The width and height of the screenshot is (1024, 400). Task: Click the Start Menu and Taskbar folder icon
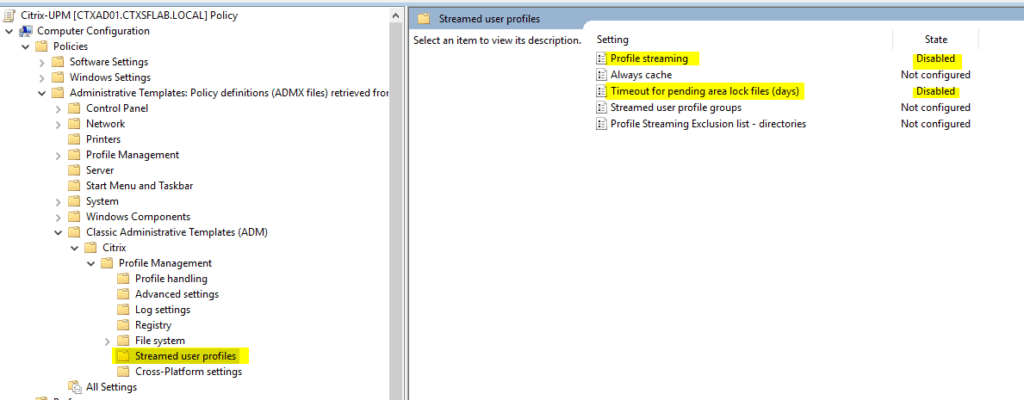[x=75, y=186]
